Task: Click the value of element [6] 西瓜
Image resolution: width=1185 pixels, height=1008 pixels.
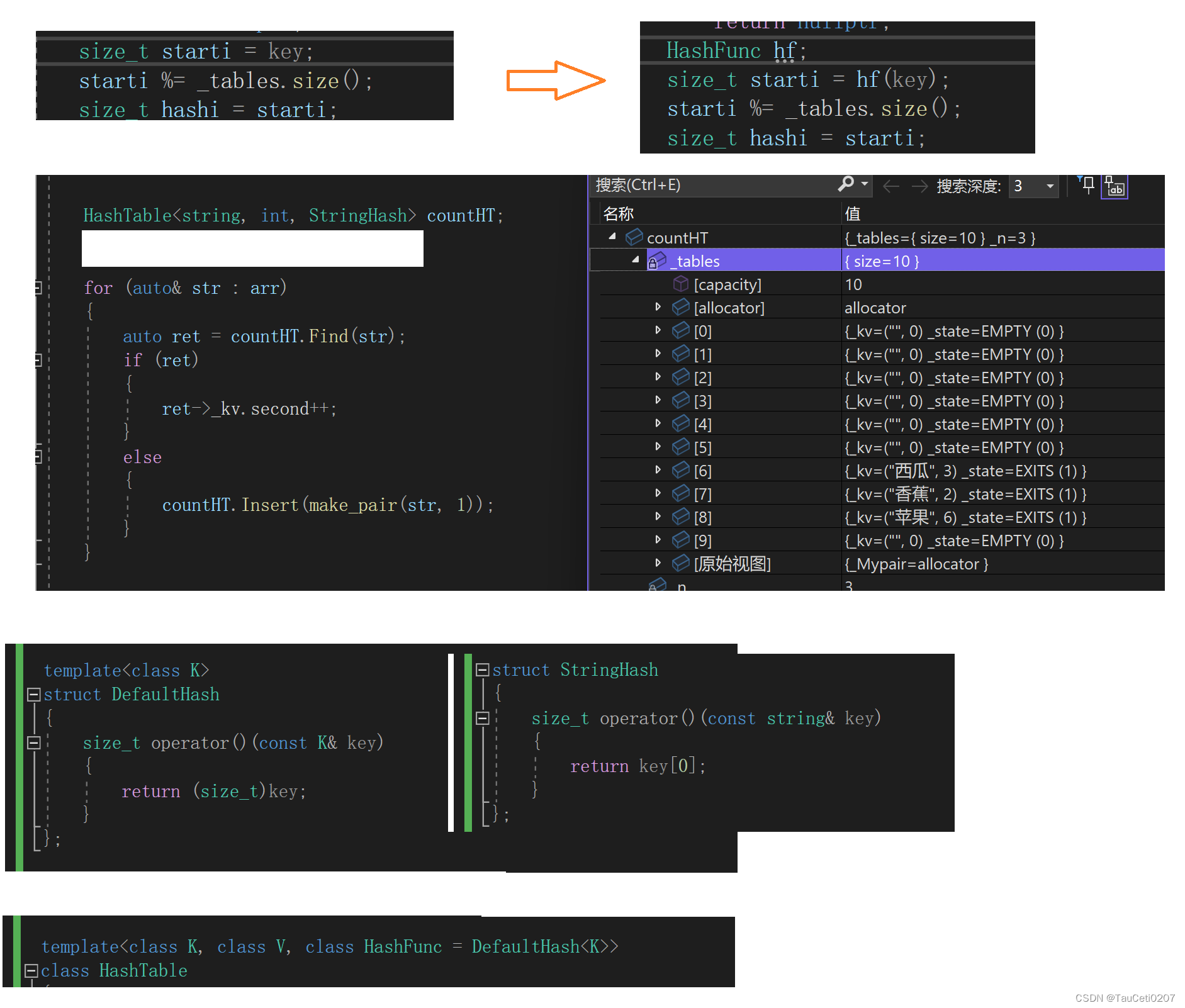Action: tap(965, 471)
